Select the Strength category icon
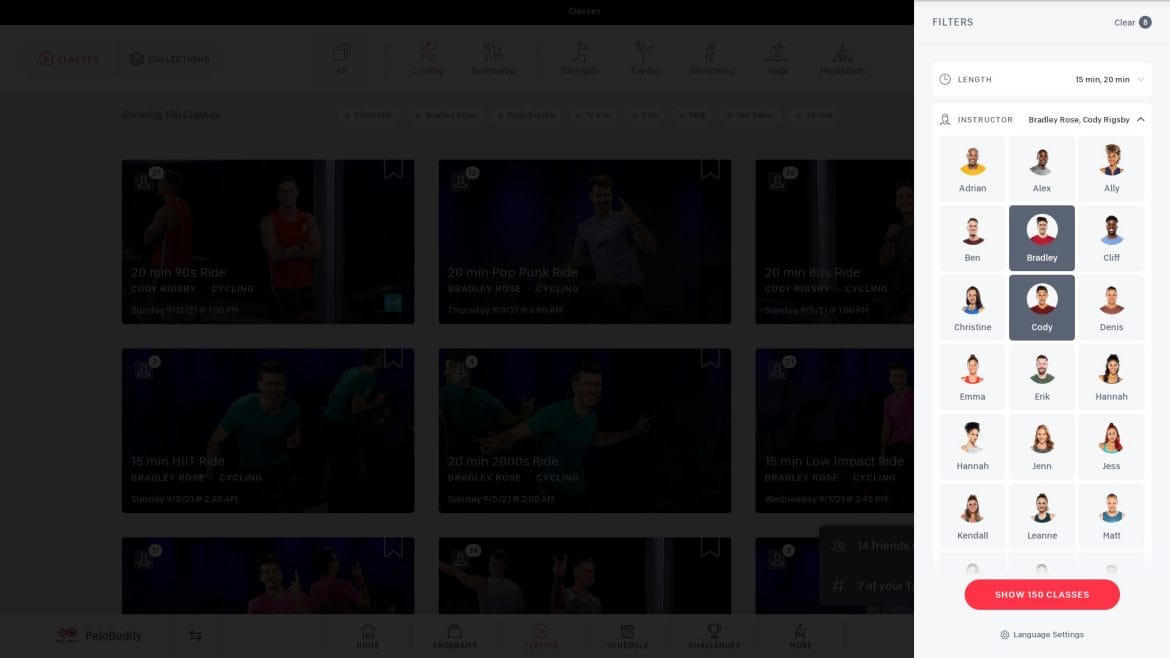The height and width of the screenshot is (658, 1170). tap(580, 52)
